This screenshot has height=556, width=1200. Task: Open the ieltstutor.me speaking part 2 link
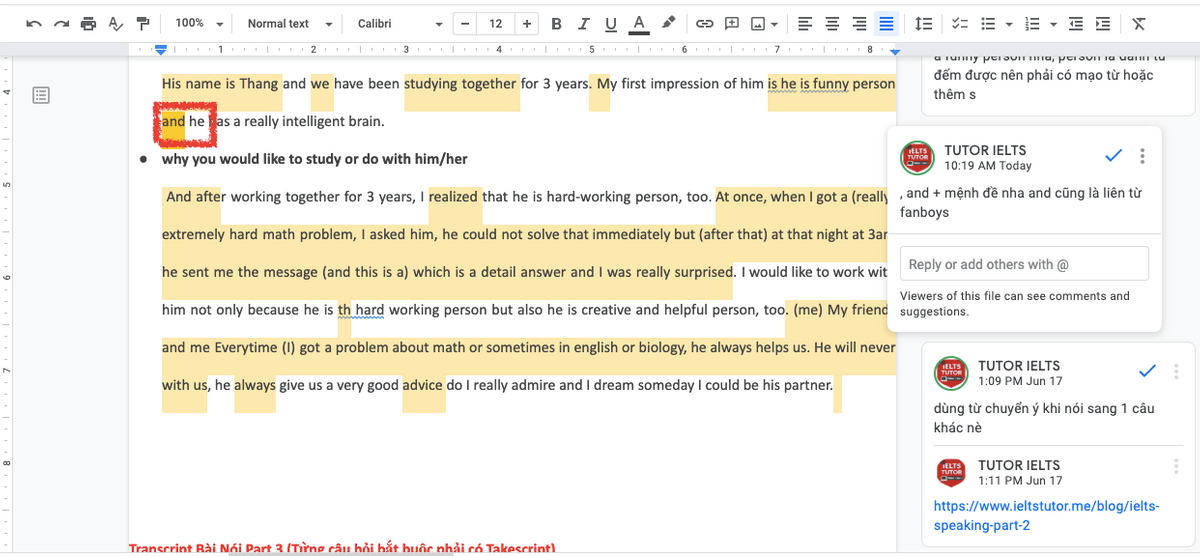[1046, 515]
